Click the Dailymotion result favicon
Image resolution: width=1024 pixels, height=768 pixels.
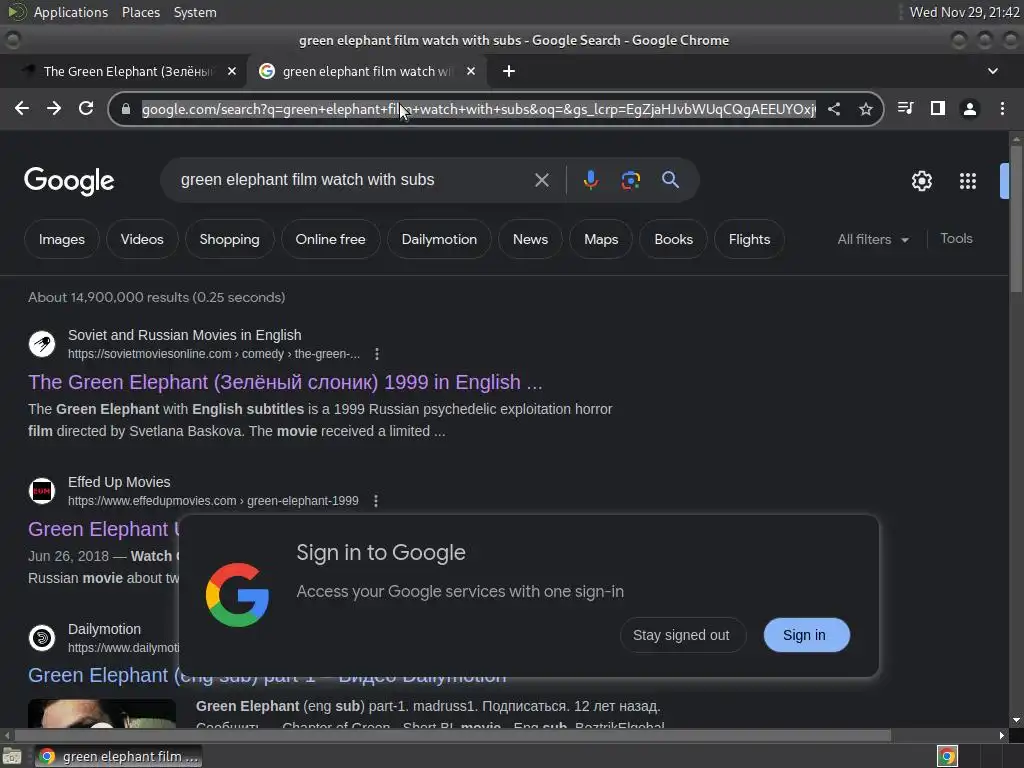click(42, 637)
